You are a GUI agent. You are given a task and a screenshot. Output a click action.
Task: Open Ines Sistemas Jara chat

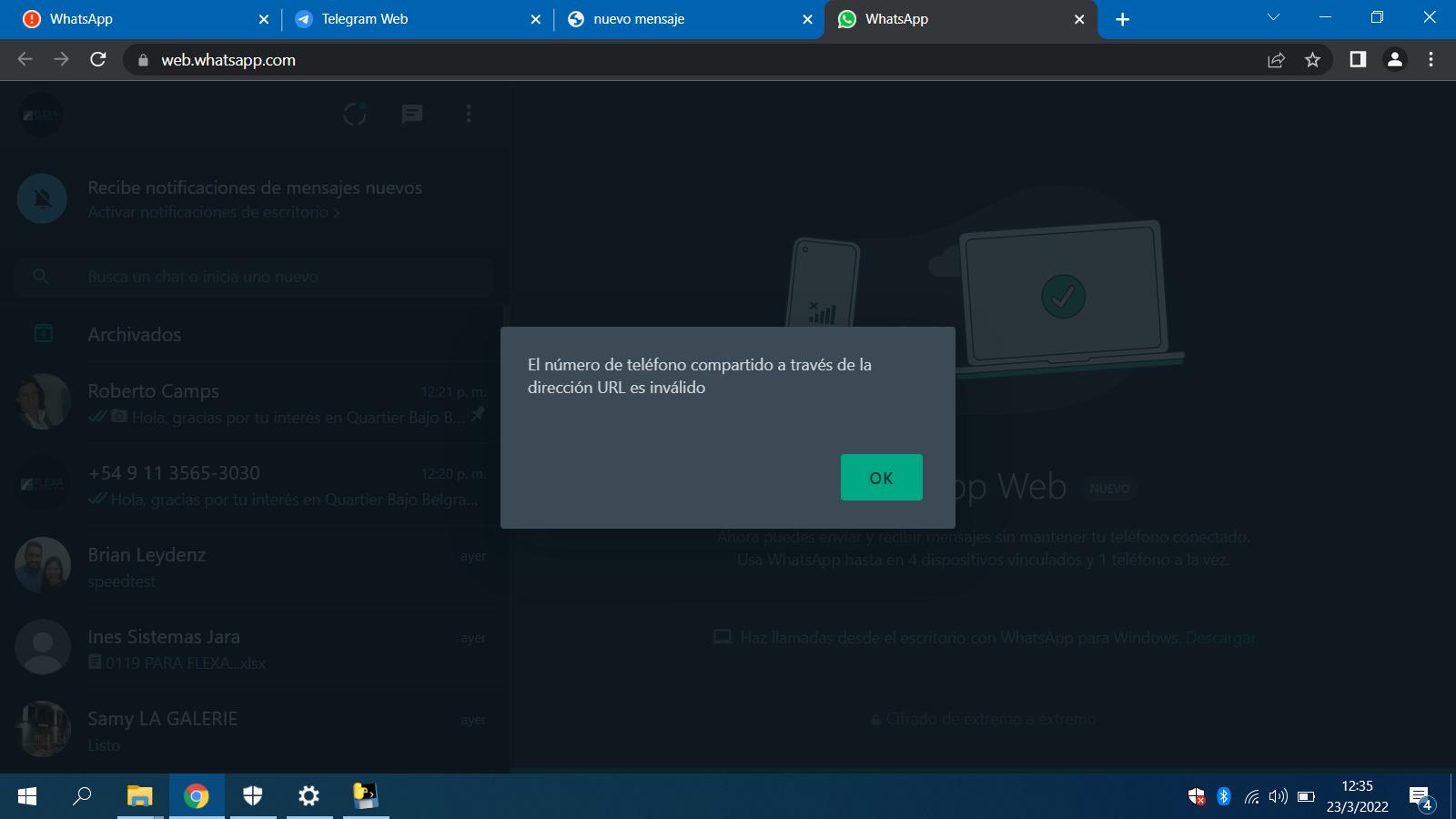click(x=253, y=648)
